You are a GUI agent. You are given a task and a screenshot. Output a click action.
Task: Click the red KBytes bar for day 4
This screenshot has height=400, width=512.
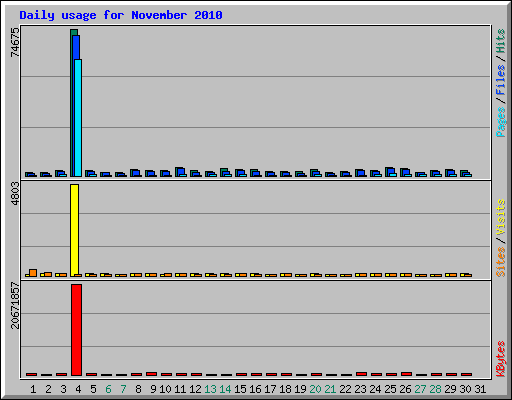click(76, 330)
